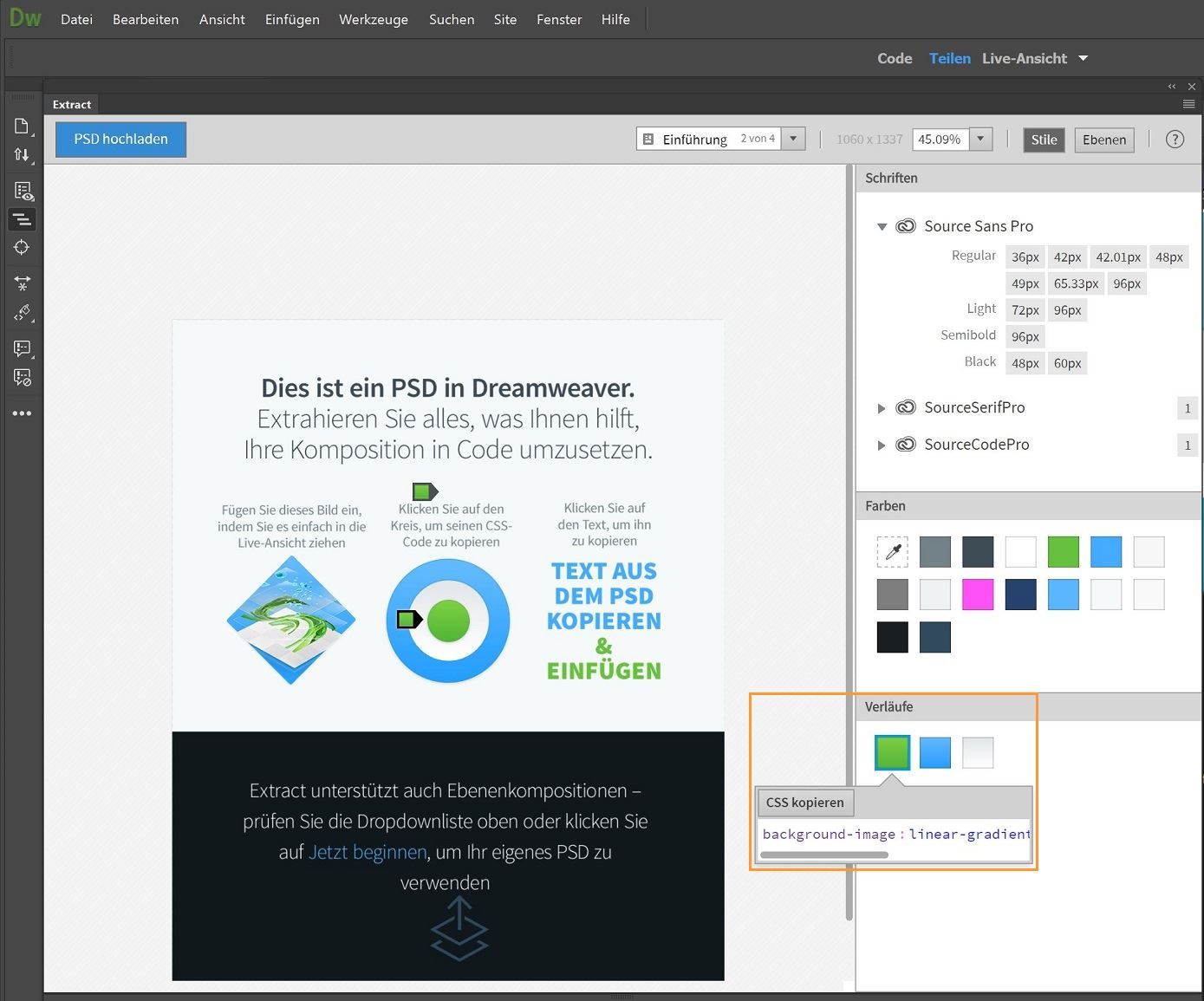This screenshot has height=1001, width=1204.
Task: Open the Werkzeuge menu
Action: (374, 19)
